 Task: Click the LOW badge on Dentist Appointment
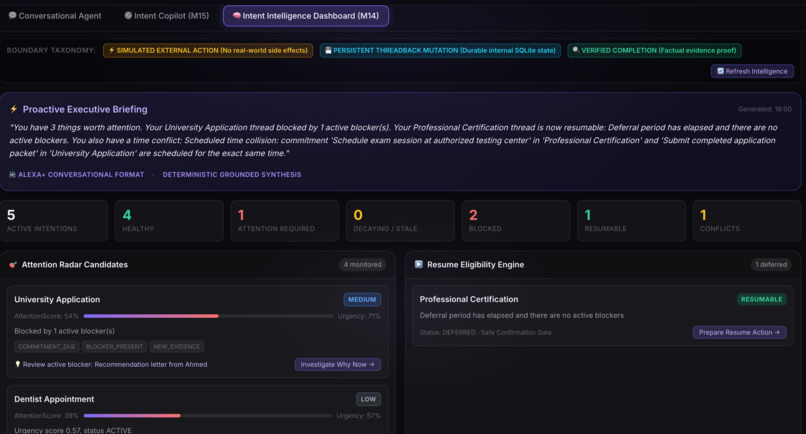tap(368, 399)
